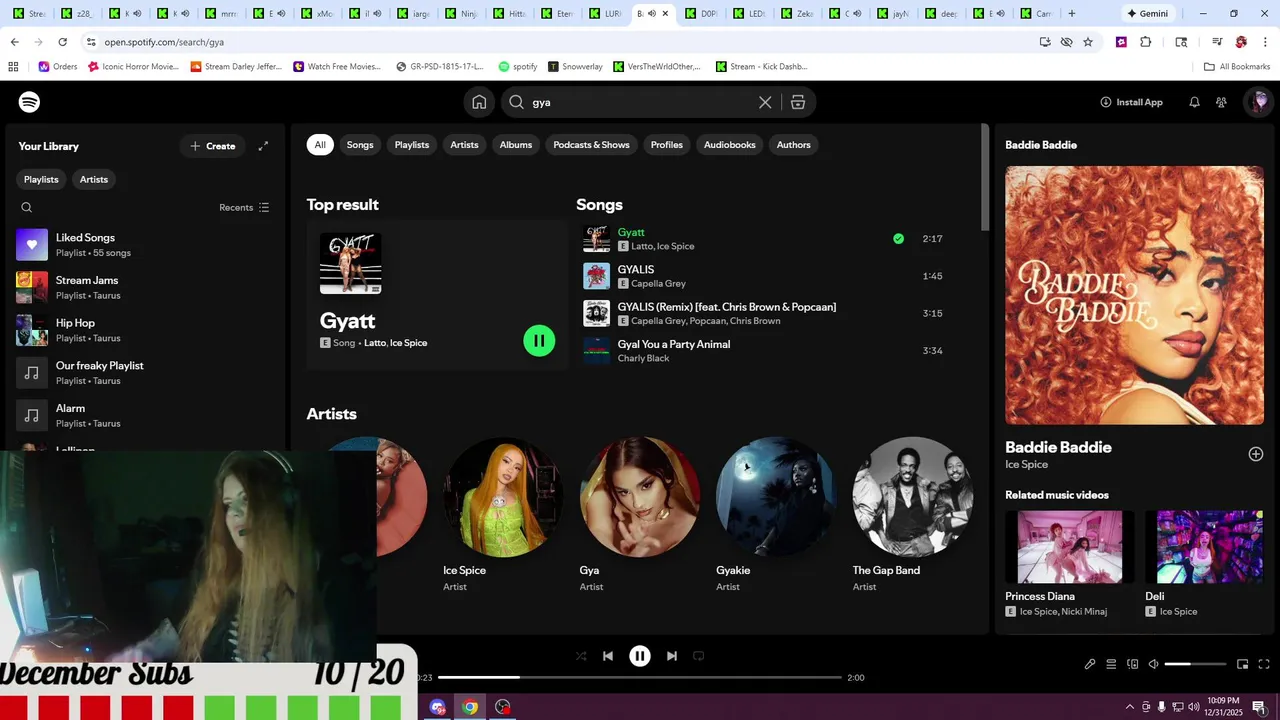This screenshot has height=720, width=1280.
Task: Open Hip Hop playlist
Action: pos(145,330)
